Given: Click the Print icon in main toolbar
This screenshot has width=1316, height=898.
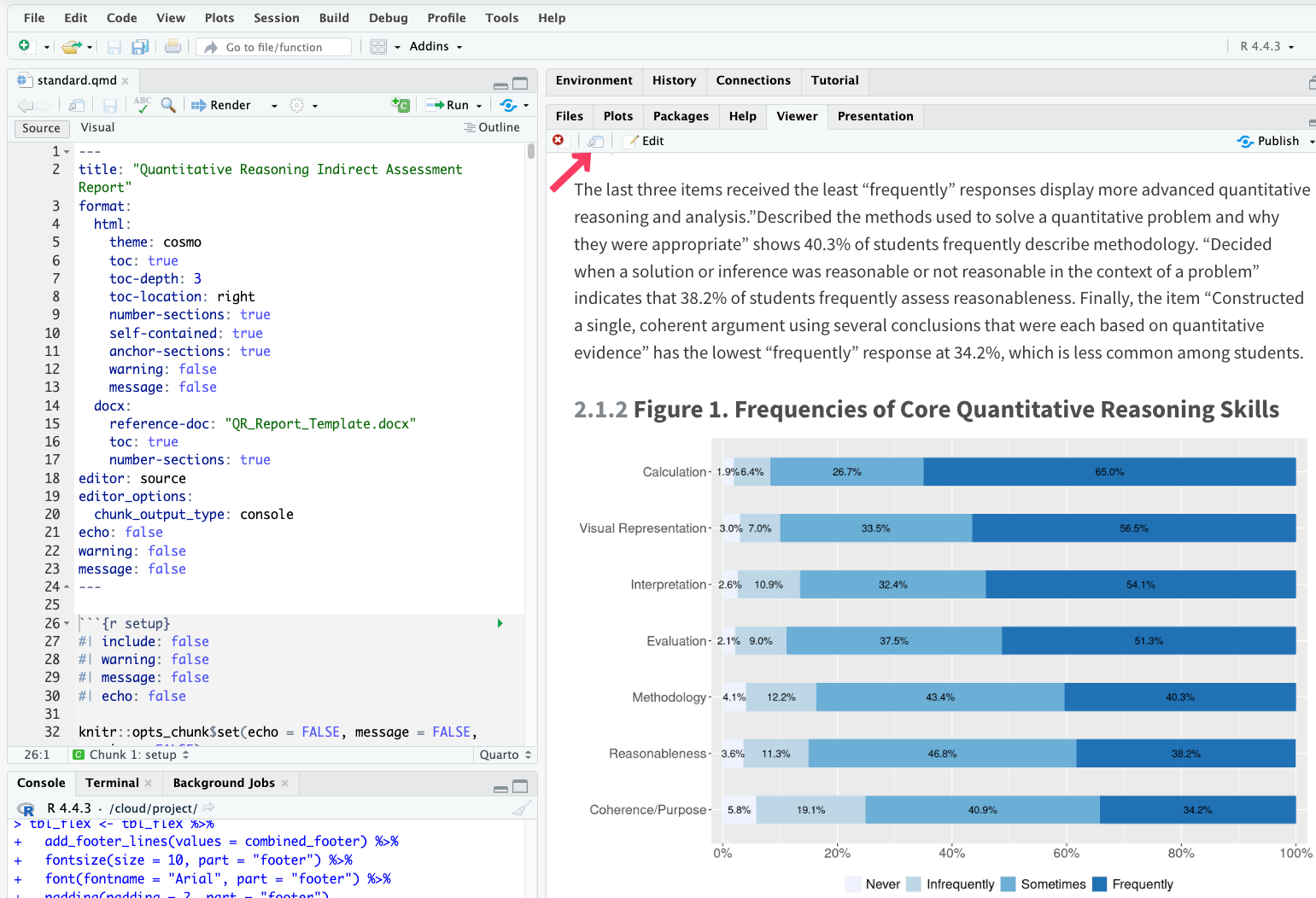Looking at the screenshot, I should (x=173, y=47).
